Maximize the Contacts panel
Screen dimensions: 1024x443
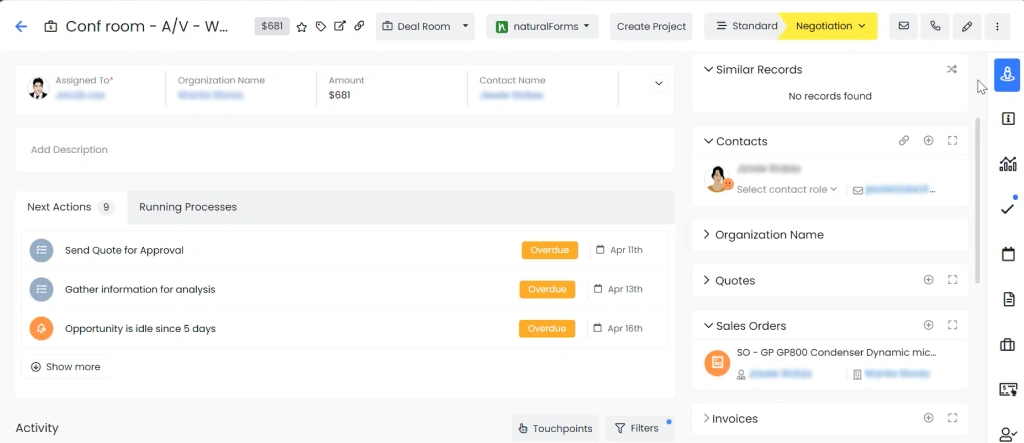952,140
